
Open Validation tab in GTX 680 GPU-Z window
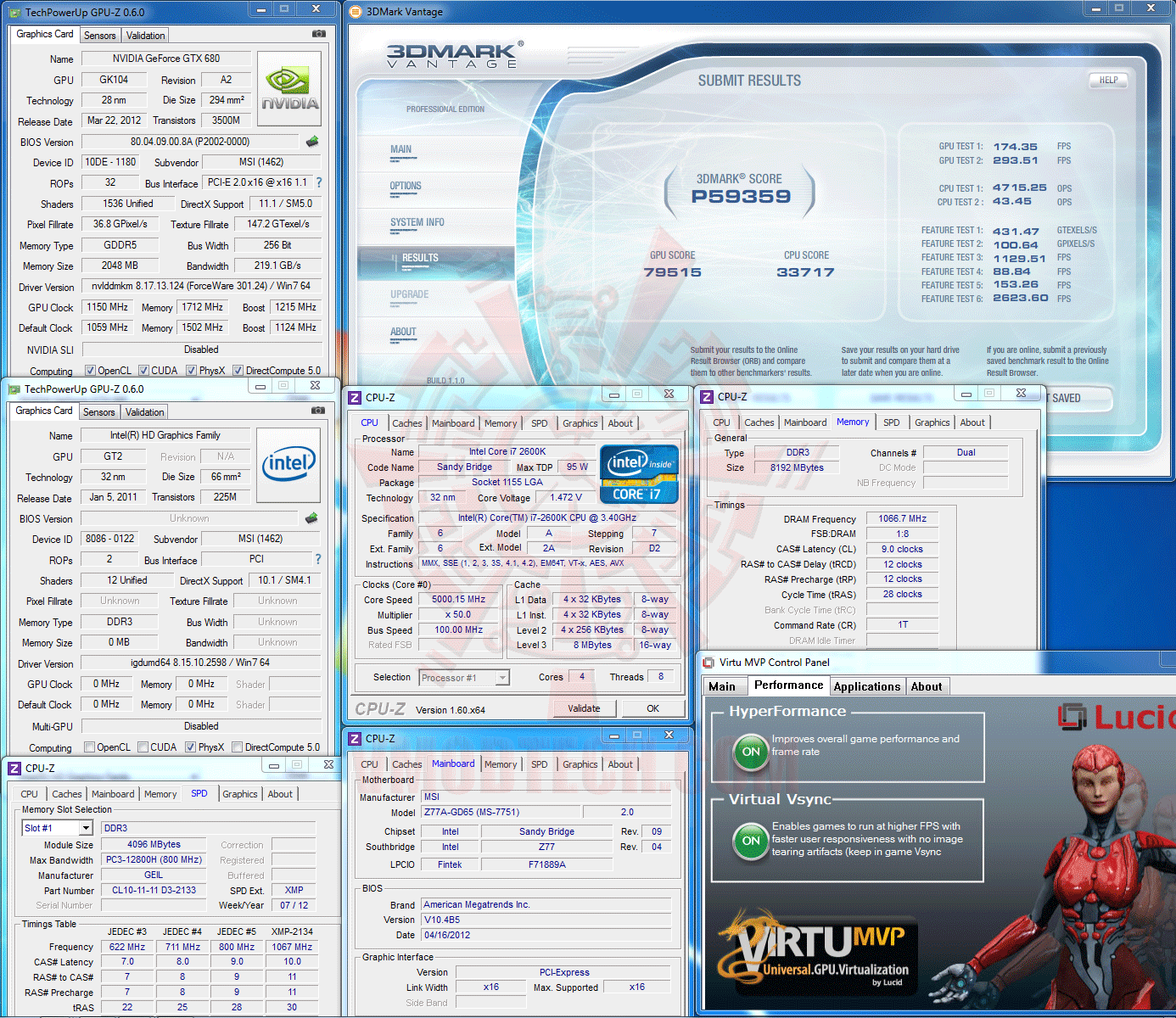145,36
